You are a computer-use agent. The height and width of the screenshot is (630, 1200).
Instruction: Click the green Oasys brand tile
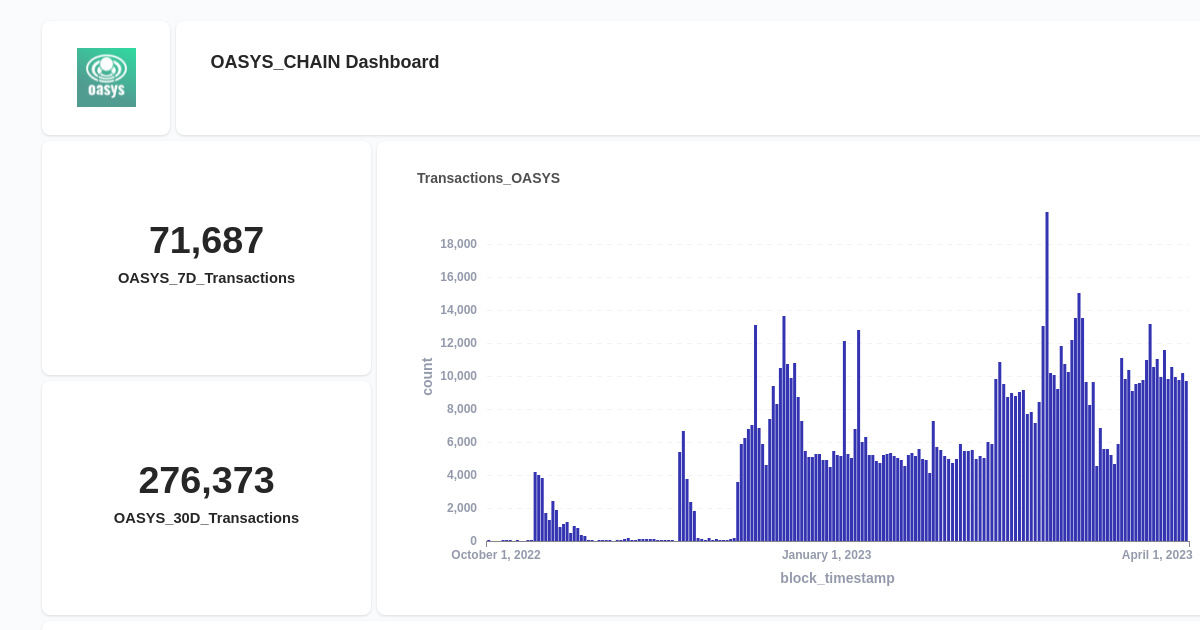pos(106,77)
